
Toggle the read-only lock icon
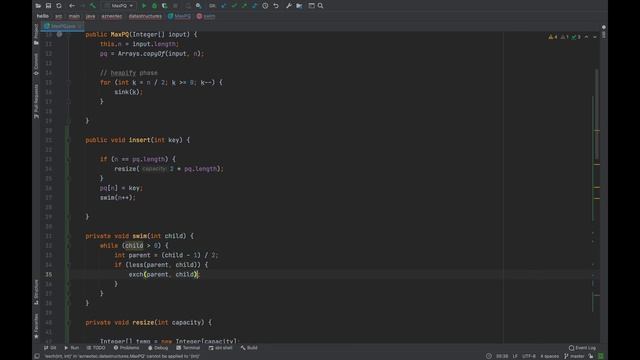[591, 356]
